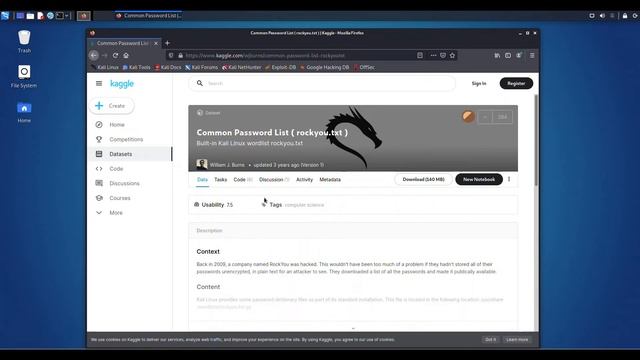Bookmark this page star icon

point(452,55)
